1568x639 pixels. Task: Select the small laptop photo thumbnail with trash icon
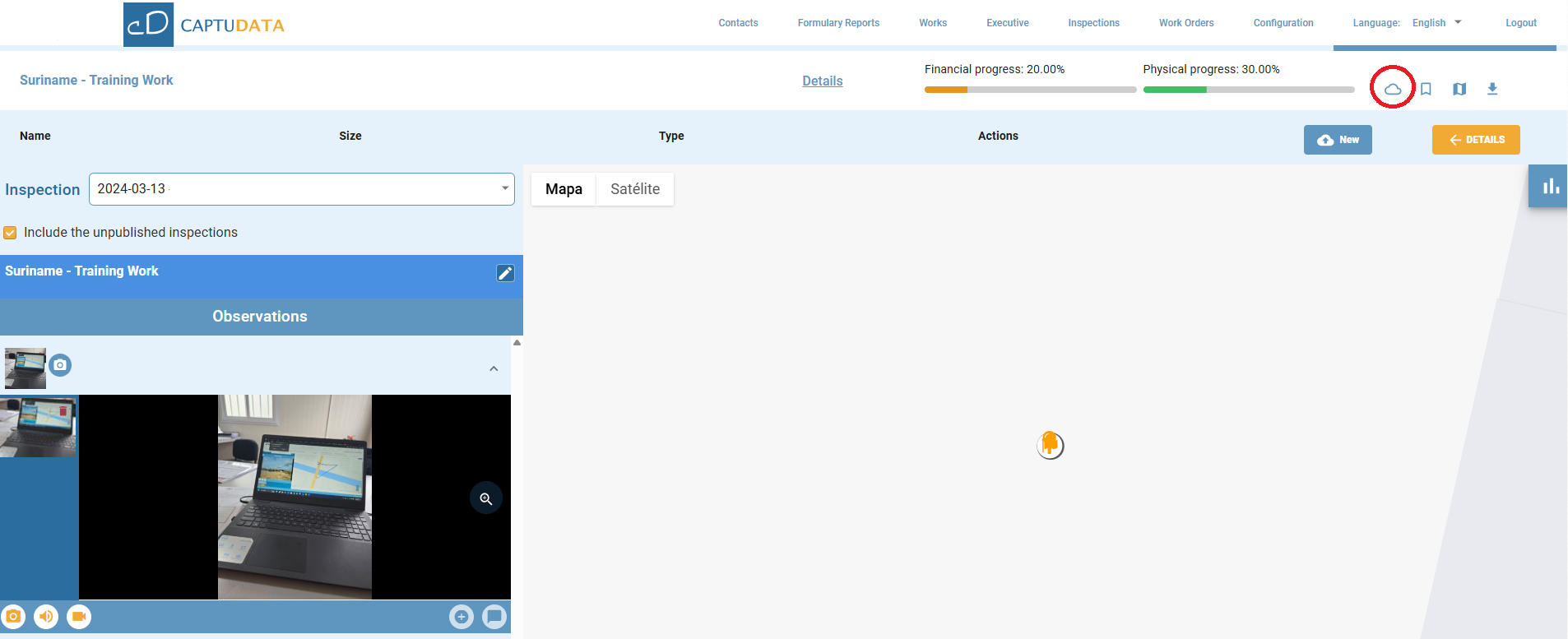pos(39,426)
